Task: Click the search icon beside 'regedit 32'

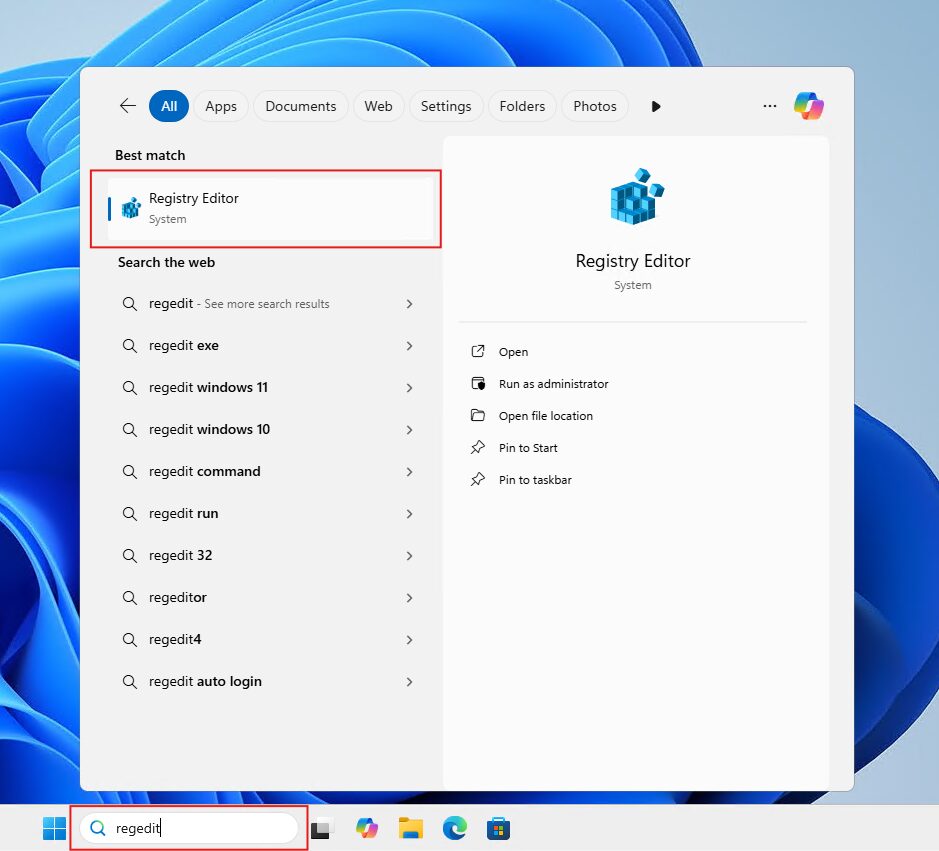Action: click(x=129, y=555)
